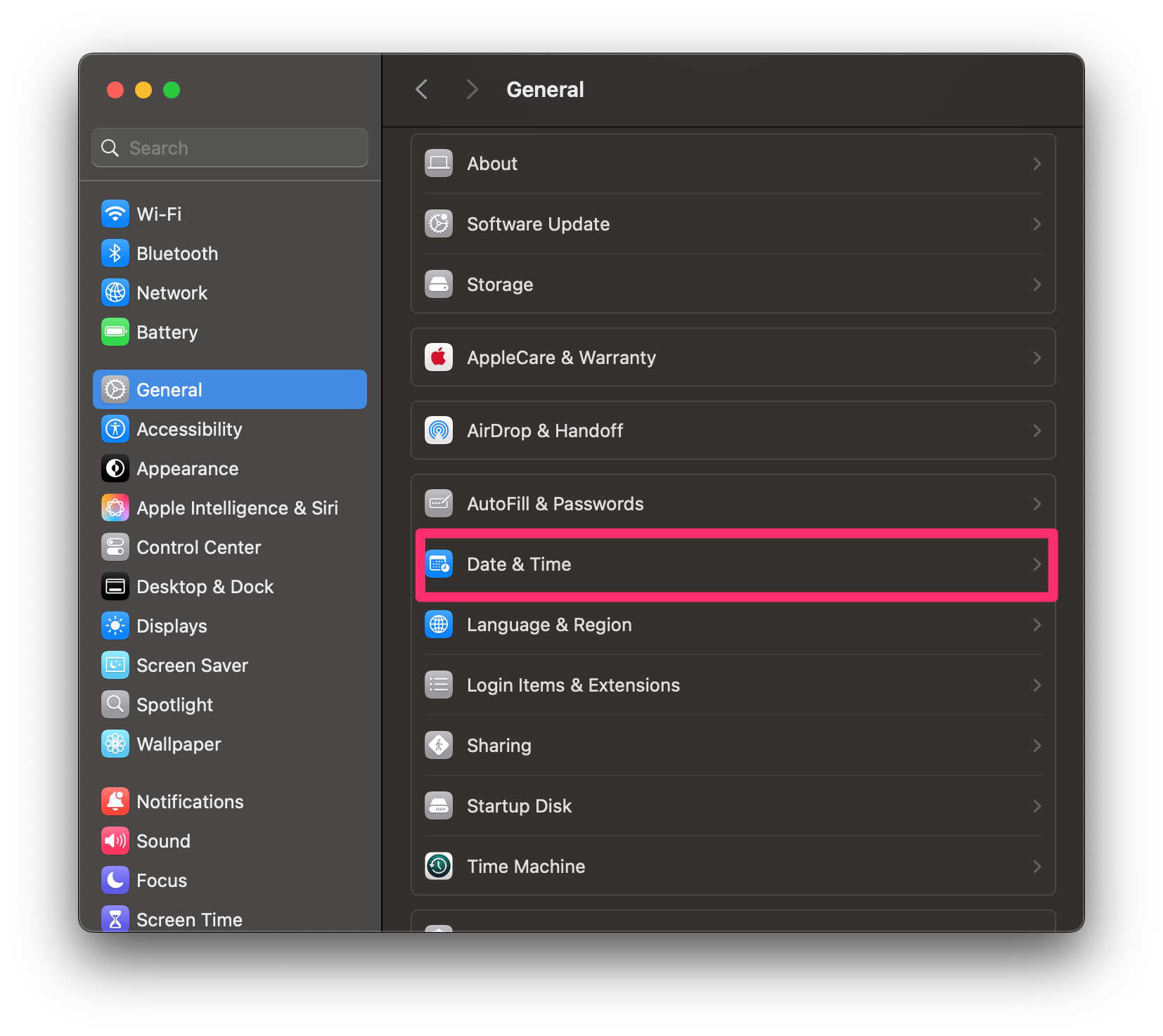Viewport: 1163px width, 1036px height.
Task: Click the Storage drive icon
Action: (x=439, y=284)
